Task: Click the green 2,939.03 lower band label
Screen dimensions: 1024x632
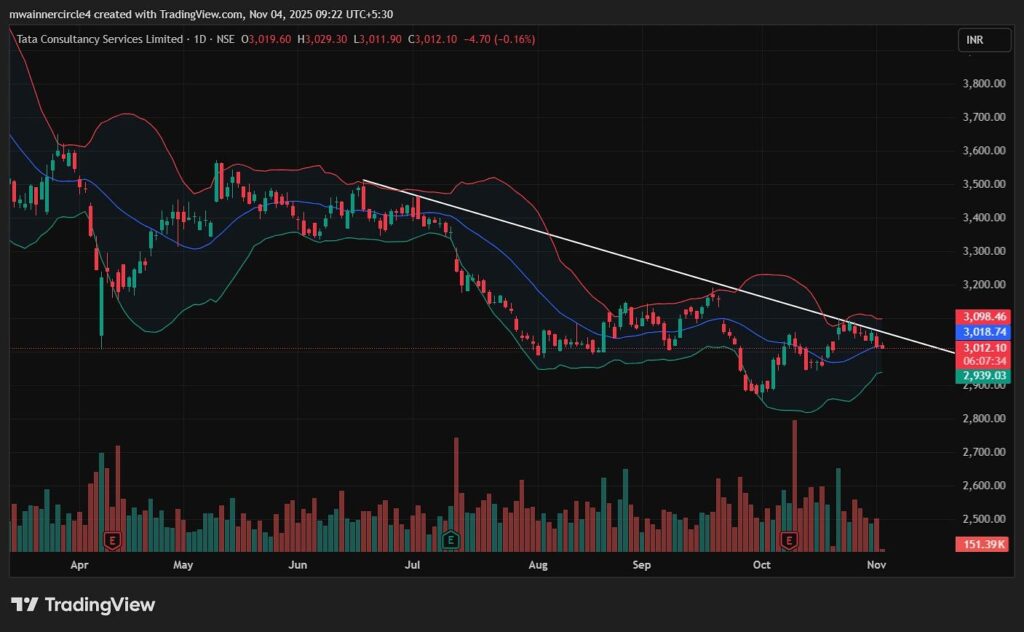Action: click(980, 376)
